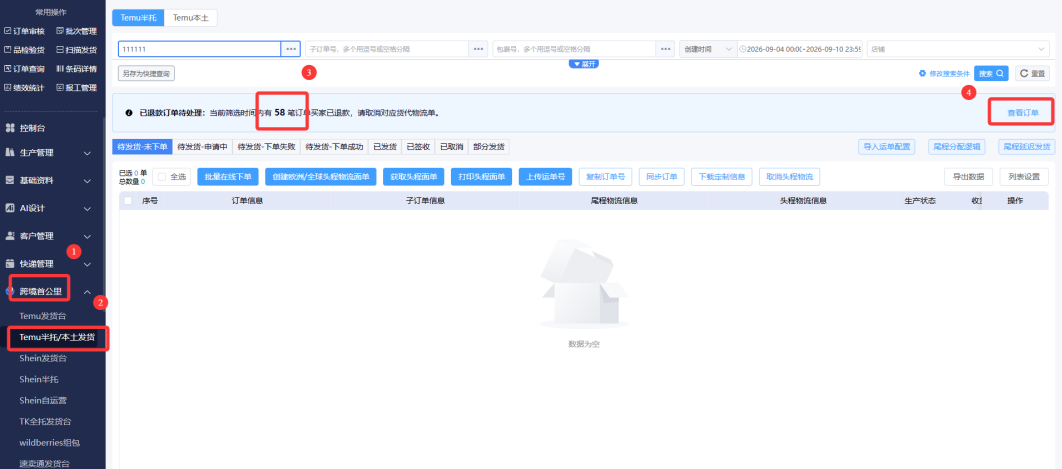Click the 客户管理 sidebar icon
The width and height of the screenshot is (1062, 469).
10,236
